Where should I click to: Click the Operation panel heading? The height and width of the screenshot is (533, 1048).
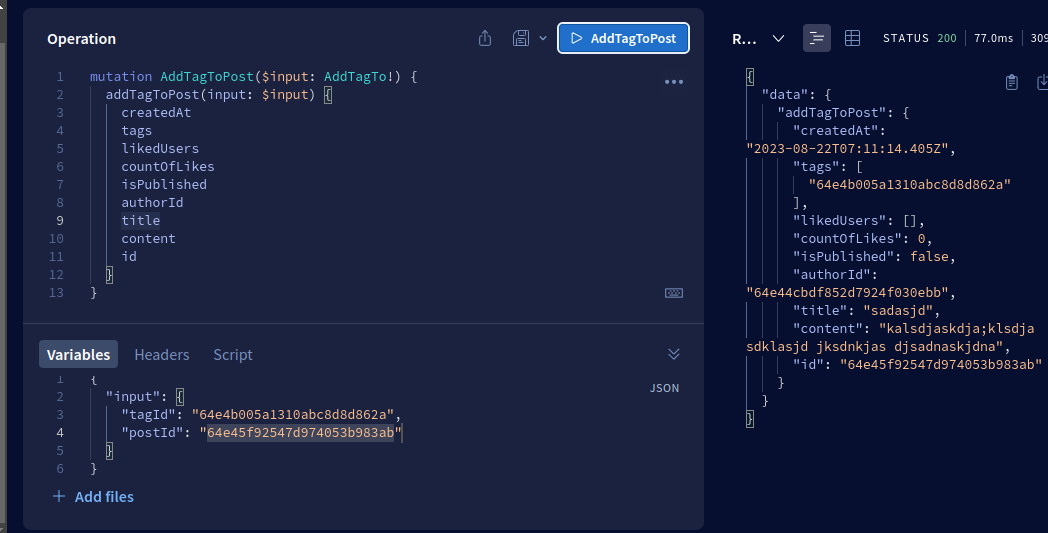(82, 39)
